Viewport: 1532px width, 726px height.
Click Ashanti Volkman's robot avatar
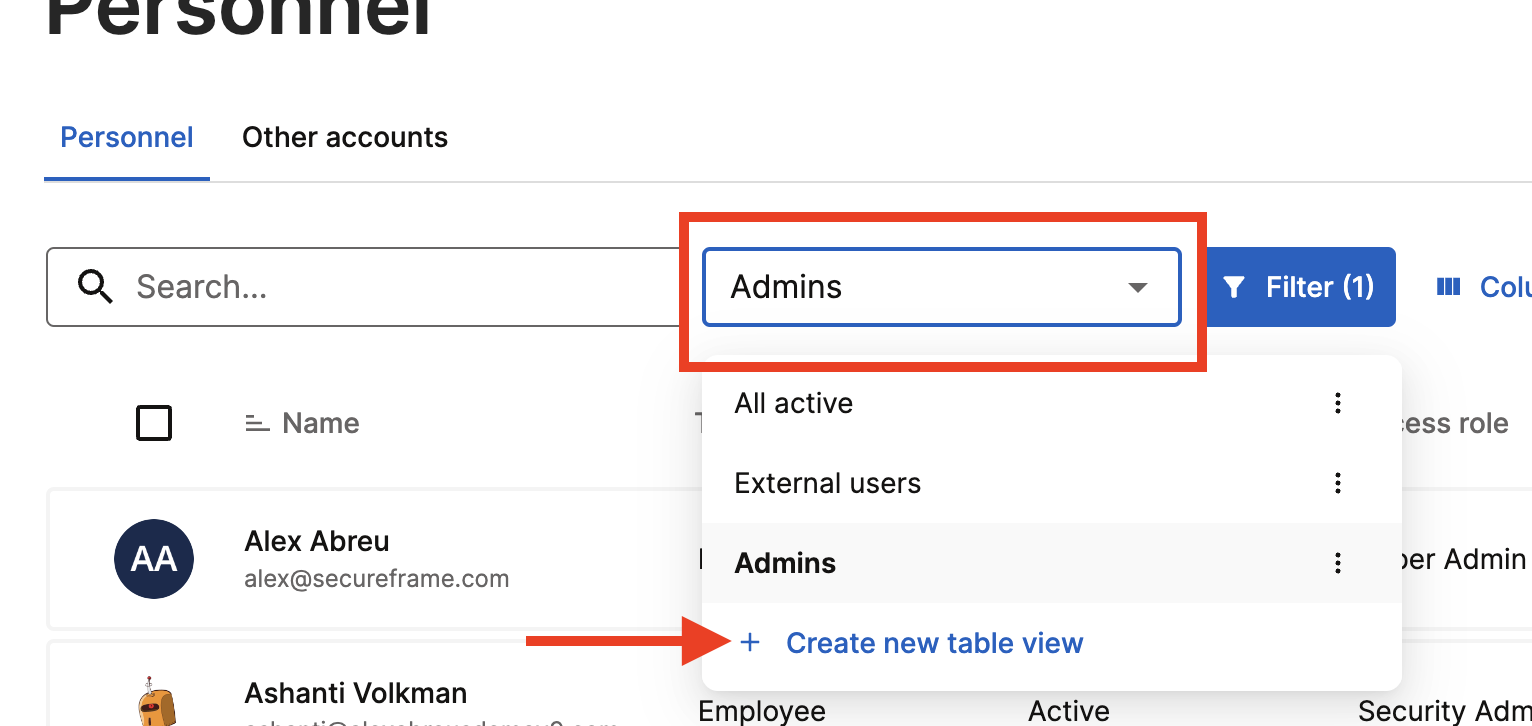click(157, 701)
